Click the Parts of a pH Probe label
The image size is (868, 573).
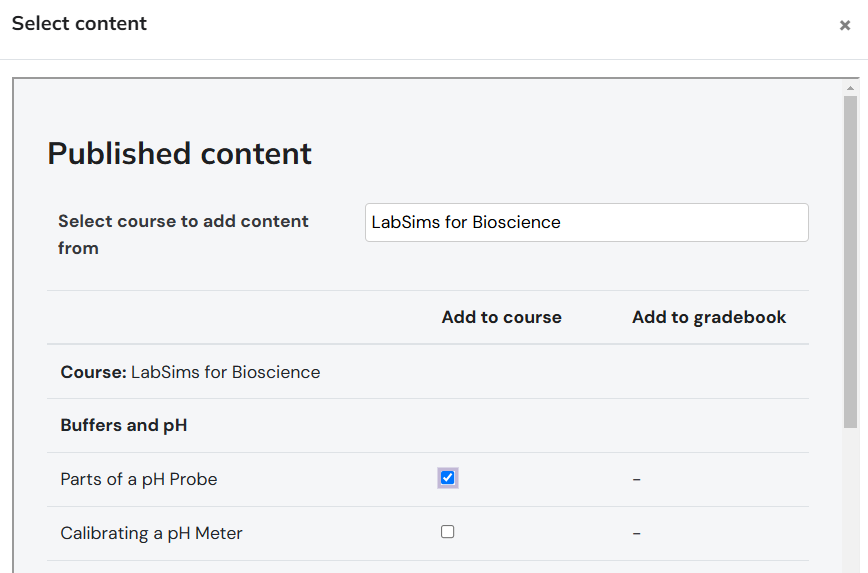click(x=139, y=479)
